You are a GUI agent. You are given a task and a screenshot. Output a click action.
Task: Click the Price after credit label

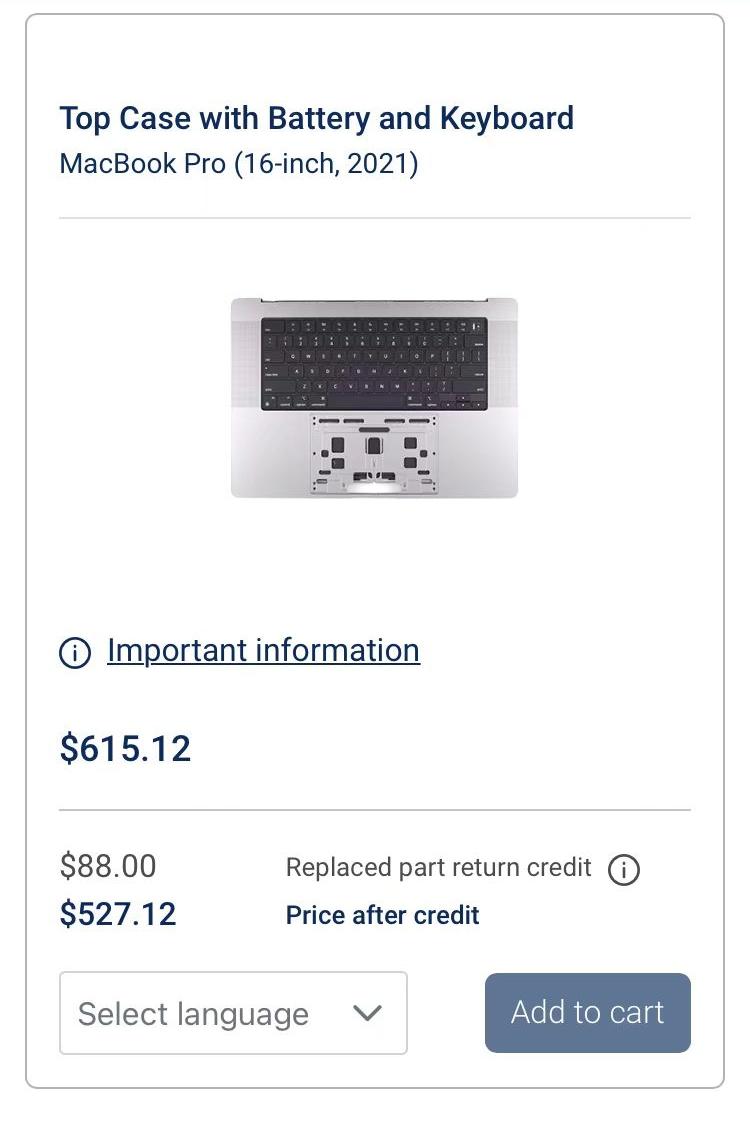pyautogui.click(x=382, y=915)
